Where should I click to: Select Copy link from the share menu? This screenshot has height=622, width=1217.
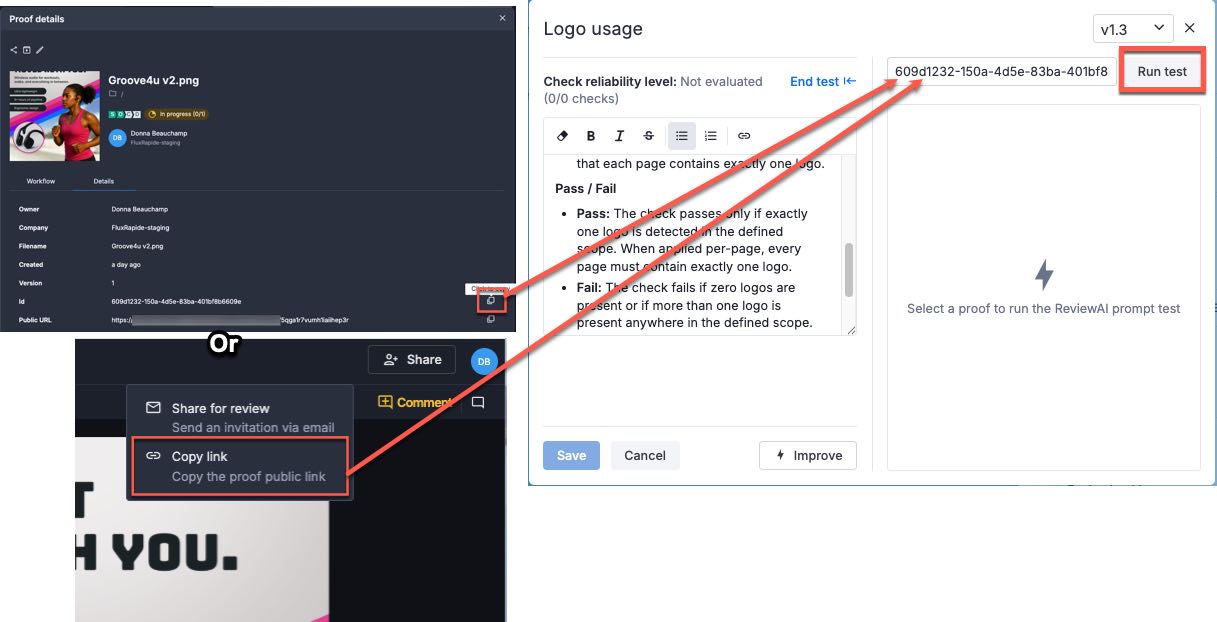(x=240, y=466)
